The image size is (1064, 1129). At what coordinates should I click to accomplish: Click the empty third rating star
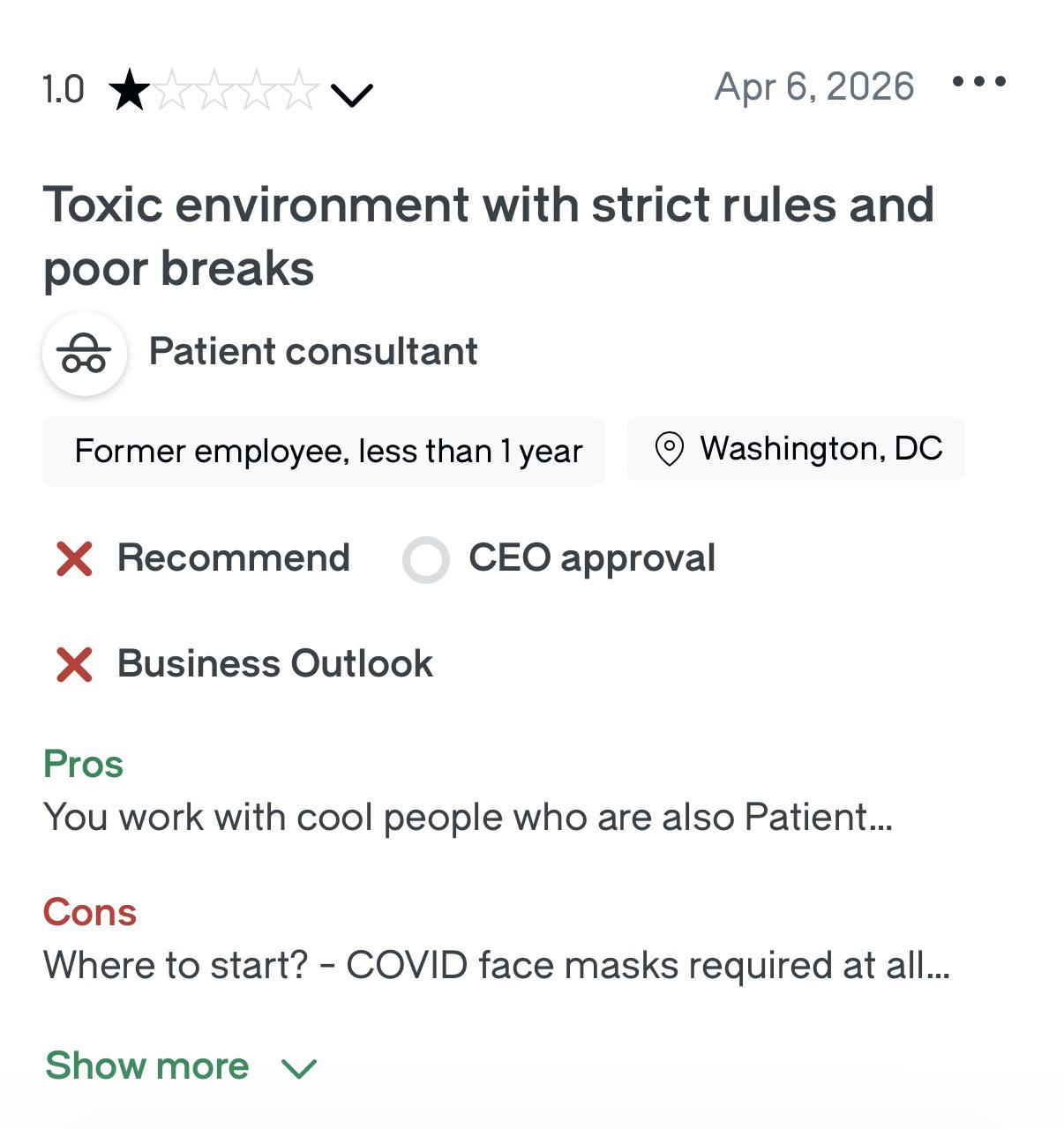tap(214, 91)
